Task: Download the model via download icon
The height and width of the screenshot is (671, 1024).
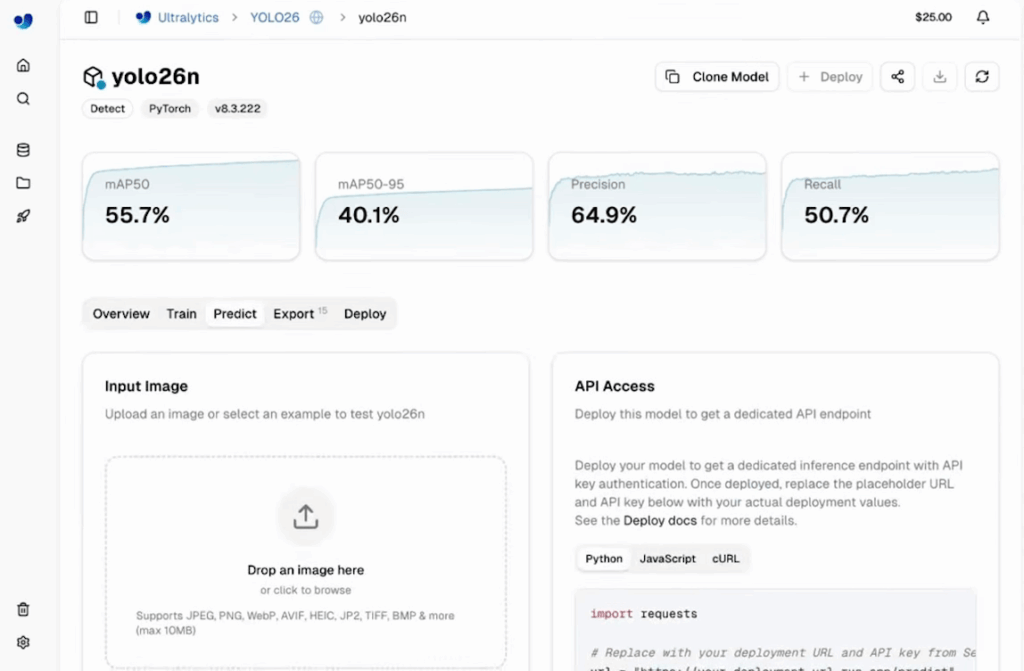Action: (x=939, y=77)
